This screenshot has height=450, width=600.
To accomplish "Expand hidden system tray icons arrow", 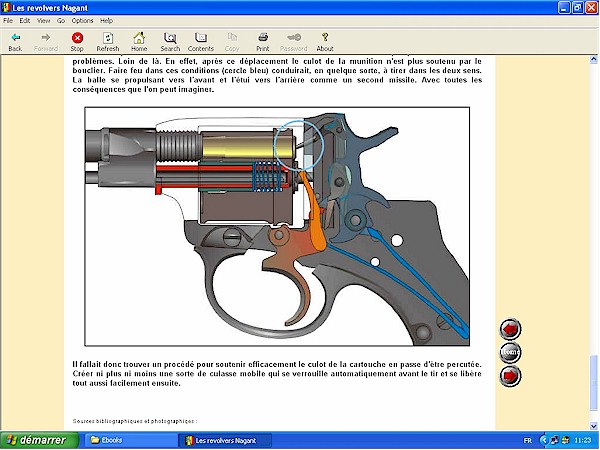I will pos(543,441).
